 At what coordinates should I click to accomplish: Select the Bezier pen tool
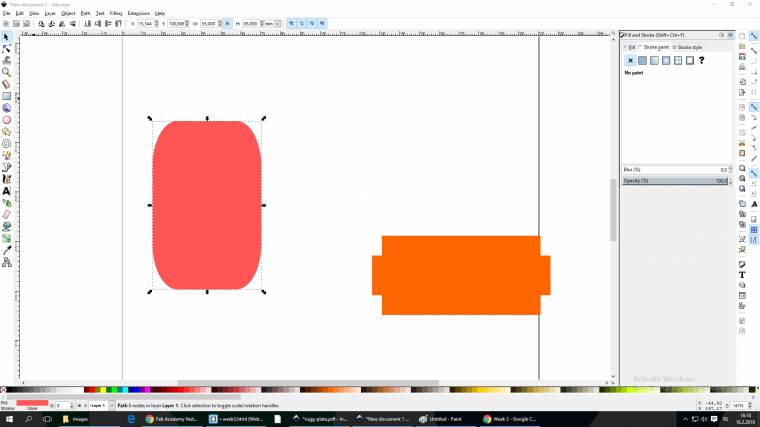[6, 167]
